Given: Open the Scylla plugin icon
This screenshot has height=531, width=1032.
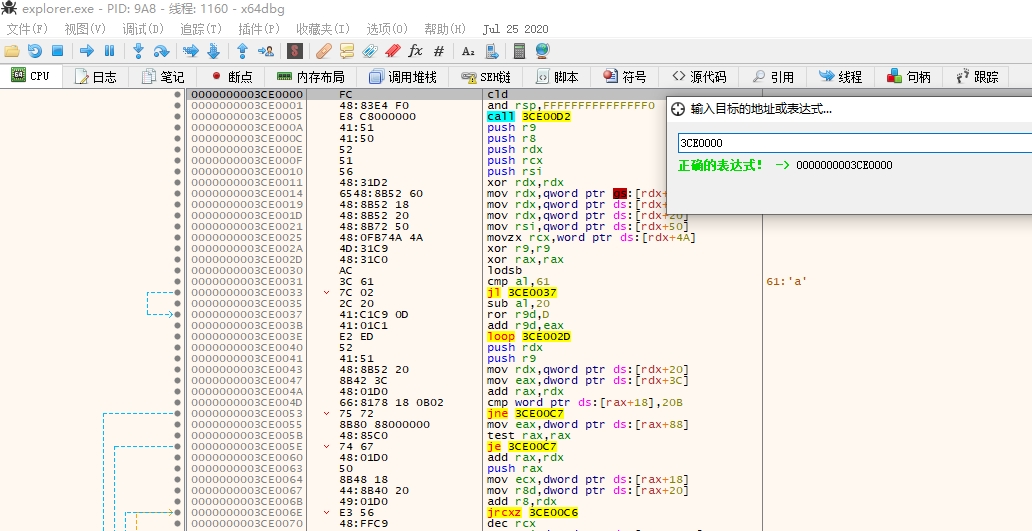Looking at the screenshot, I should pyautogui.click(x=295, y=50).
